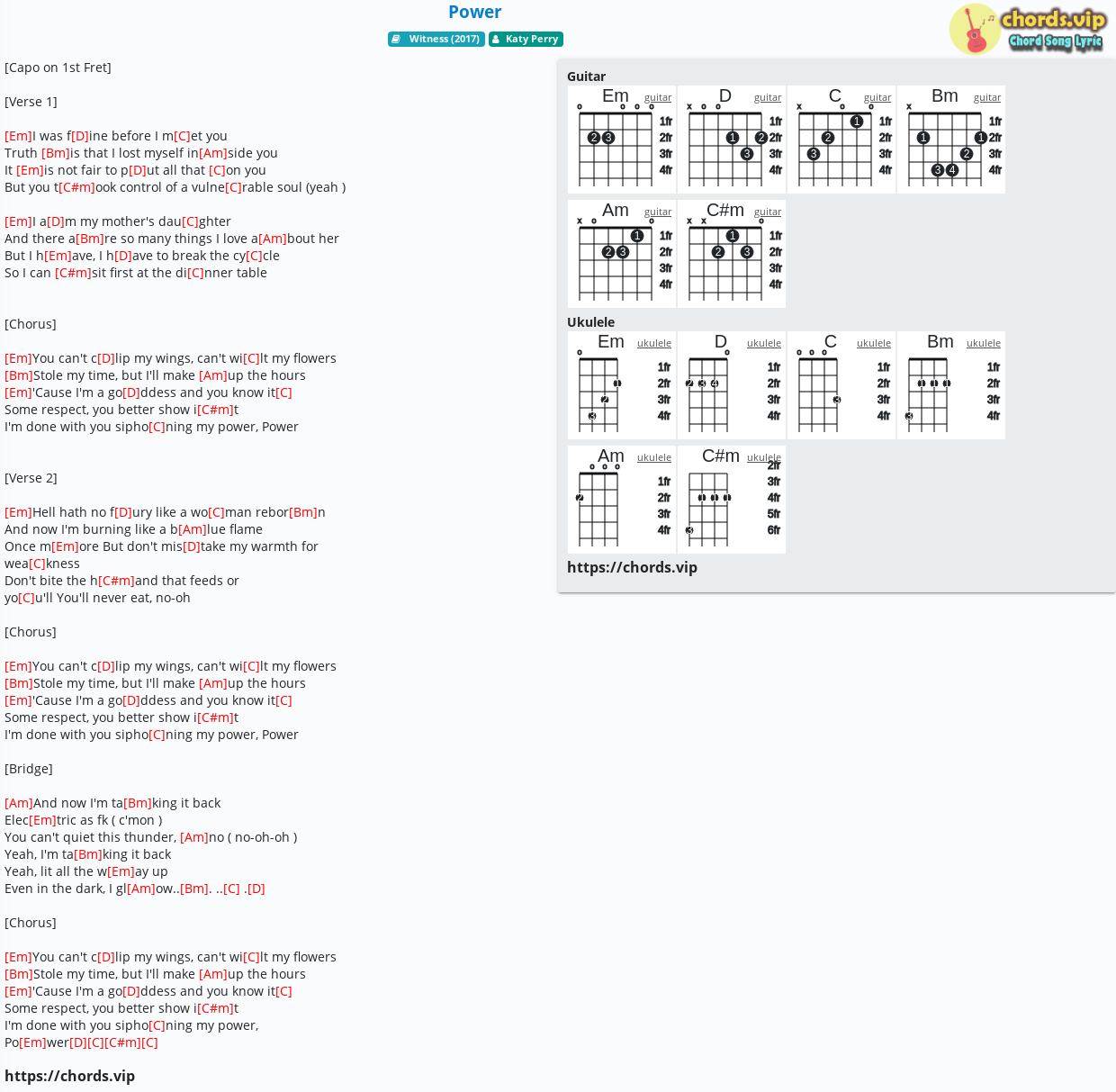
Task: Click [Am] chord in 'about her' line
Action: pyautogui.click(x=273, y=239)
